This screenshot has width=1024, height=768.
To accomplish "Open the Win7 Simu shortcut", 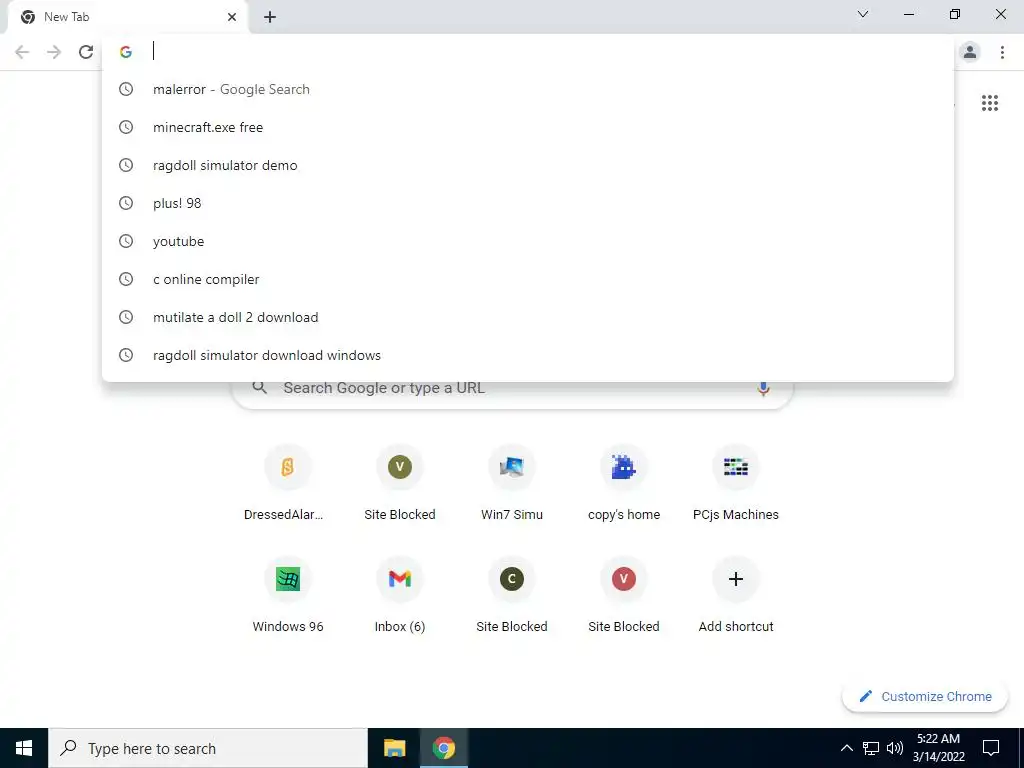I will pyautogui.click(x=512, y=483).
